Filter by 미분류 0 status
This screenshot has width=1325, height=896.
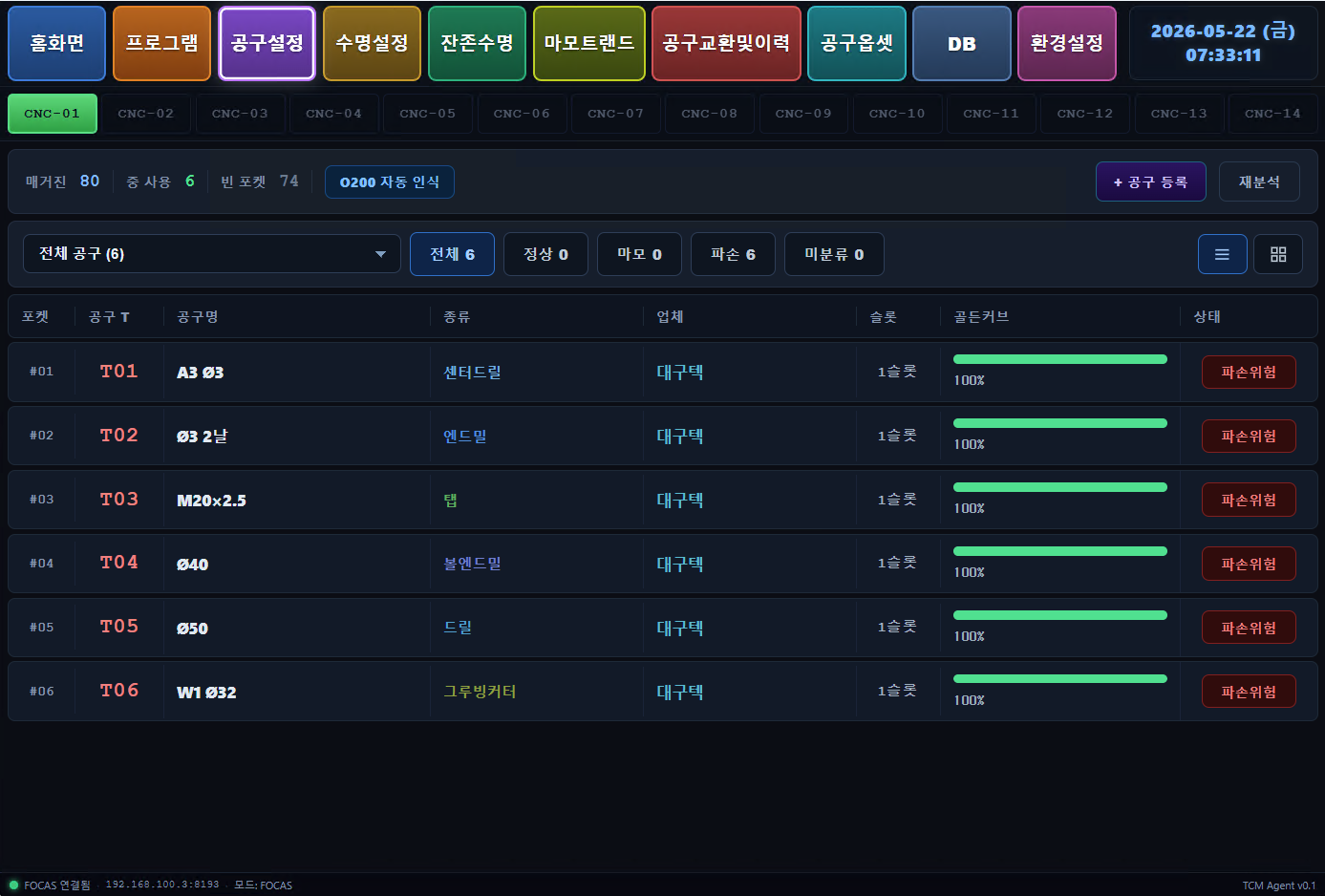point(834,254)
